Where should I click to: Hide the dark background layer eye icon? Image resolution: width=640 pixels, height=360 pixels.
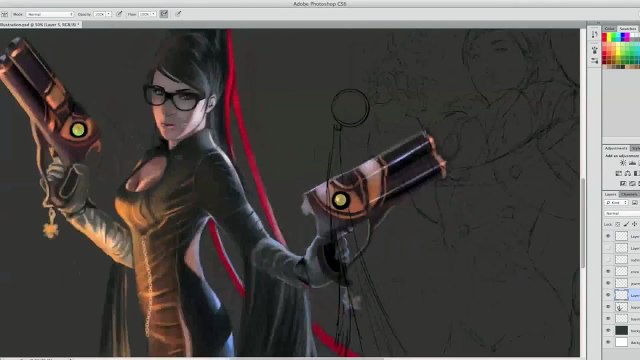click(608, 330)
